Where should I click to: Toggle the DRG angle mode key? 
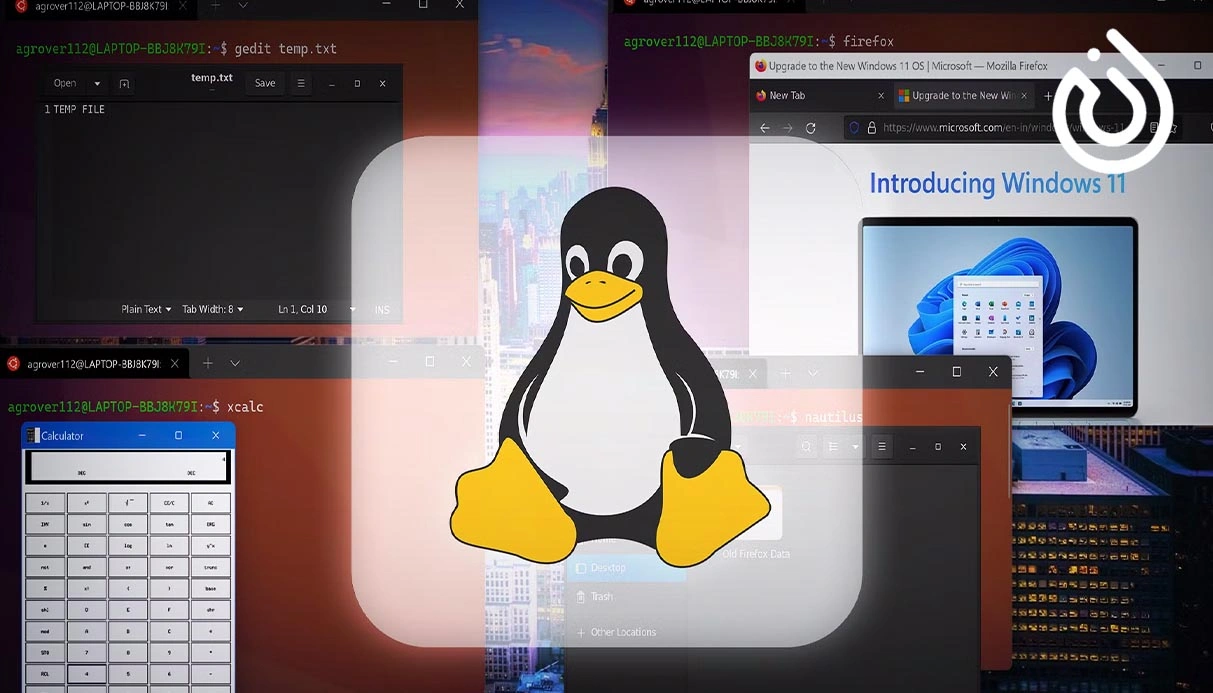pos(210,524)
